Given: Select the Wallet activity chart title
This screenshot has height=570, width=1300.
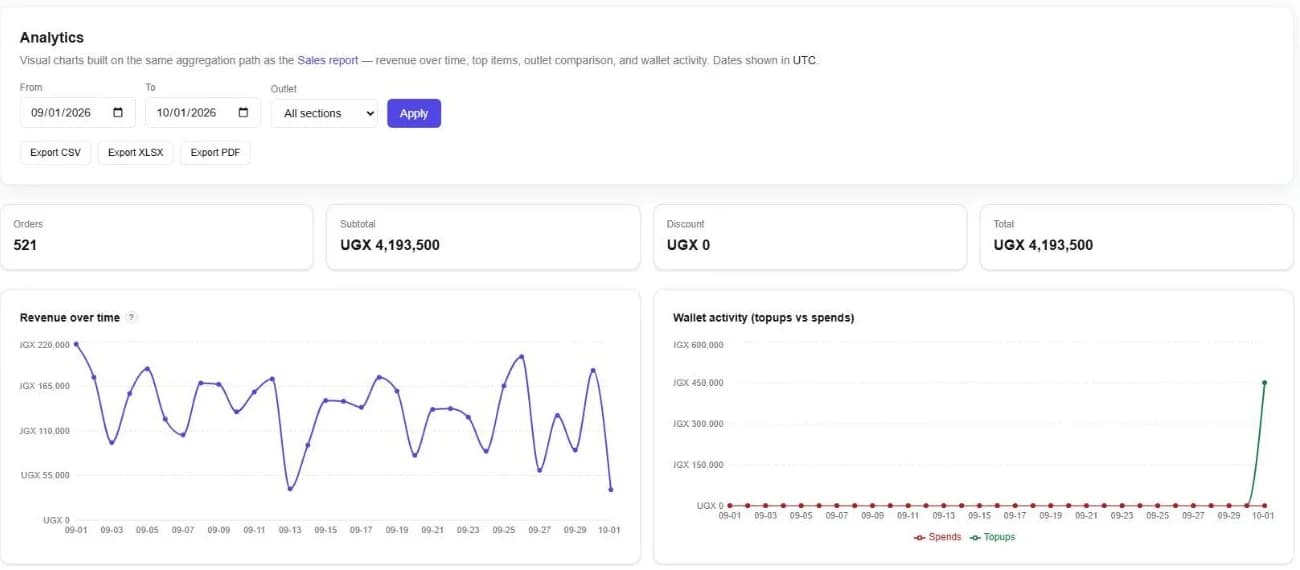Looking at the screenshot, I should pyautogui.click(x=764, y=318).
